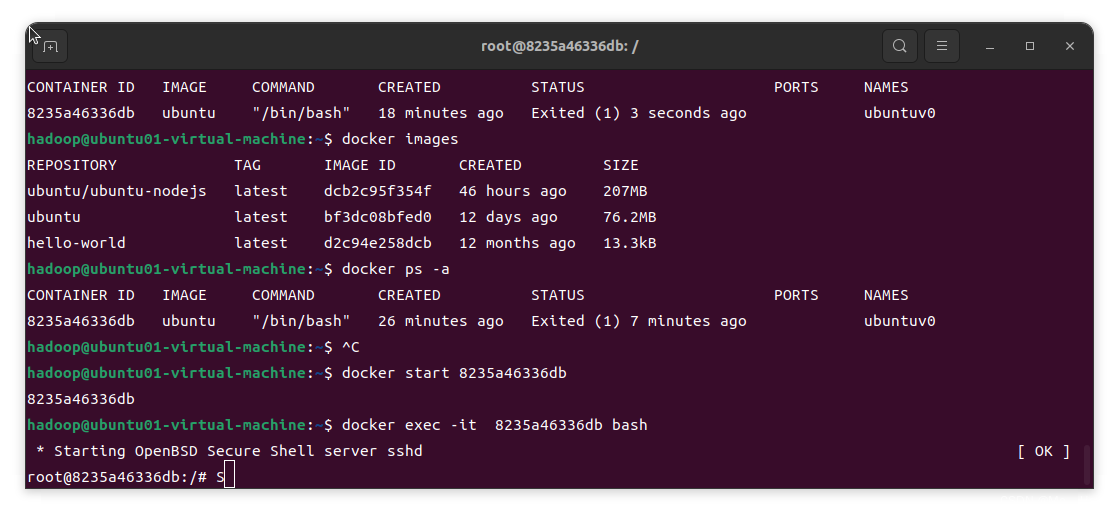Click the terminal scrollbar handle
Screen dimensions: 1119x517
[1087, 464]
